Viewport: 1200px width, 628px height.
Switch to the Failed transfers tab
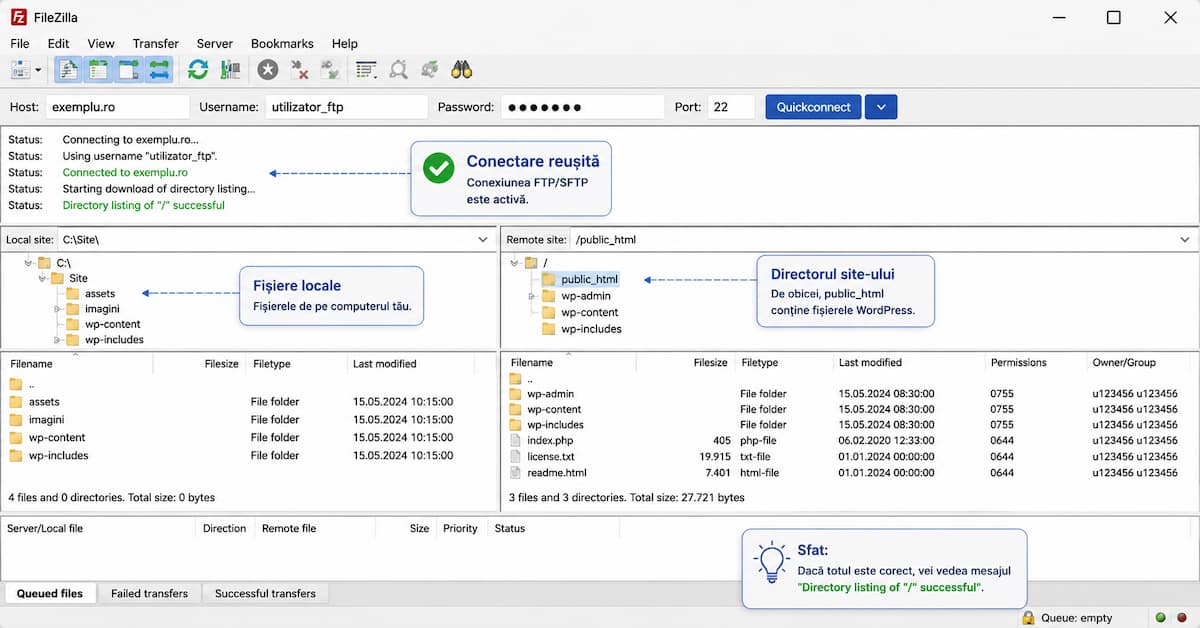149,593
